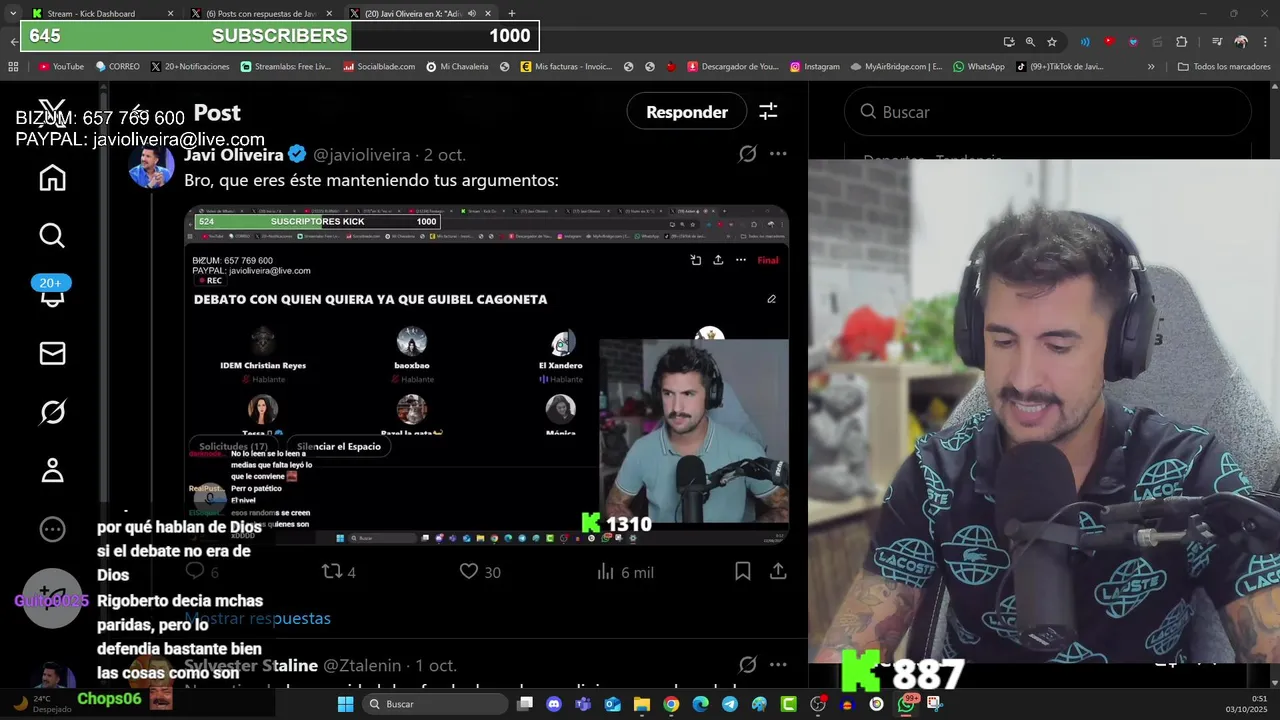Click Grok icon on Sylvester Staline's reply
Image resolution: width=1280 pixels, height=720 pixels.
pyautogui.click(x=747, y=665)
